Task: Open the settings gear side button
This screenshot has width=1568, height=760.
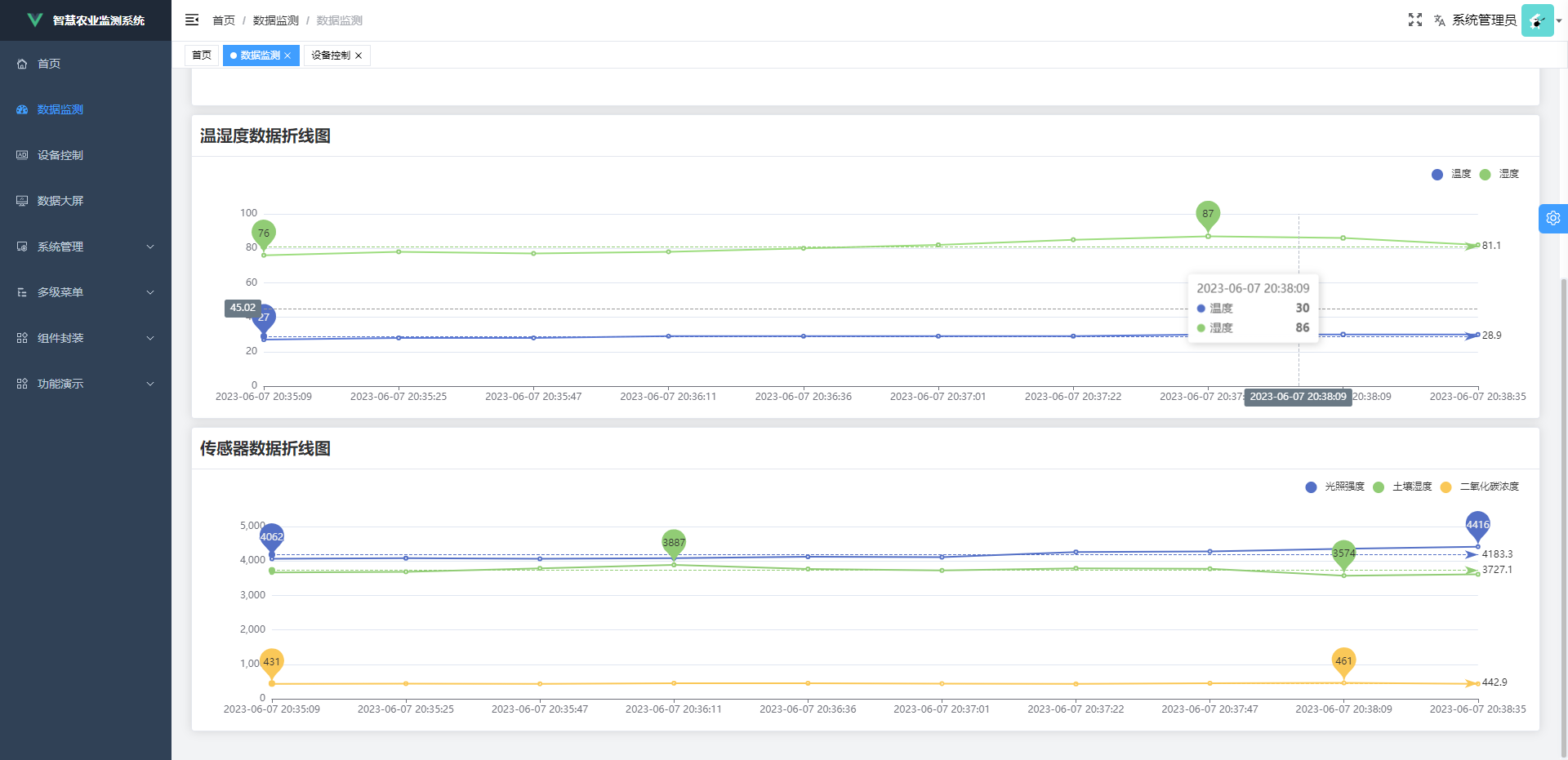Action: (x=1553, y=219)
